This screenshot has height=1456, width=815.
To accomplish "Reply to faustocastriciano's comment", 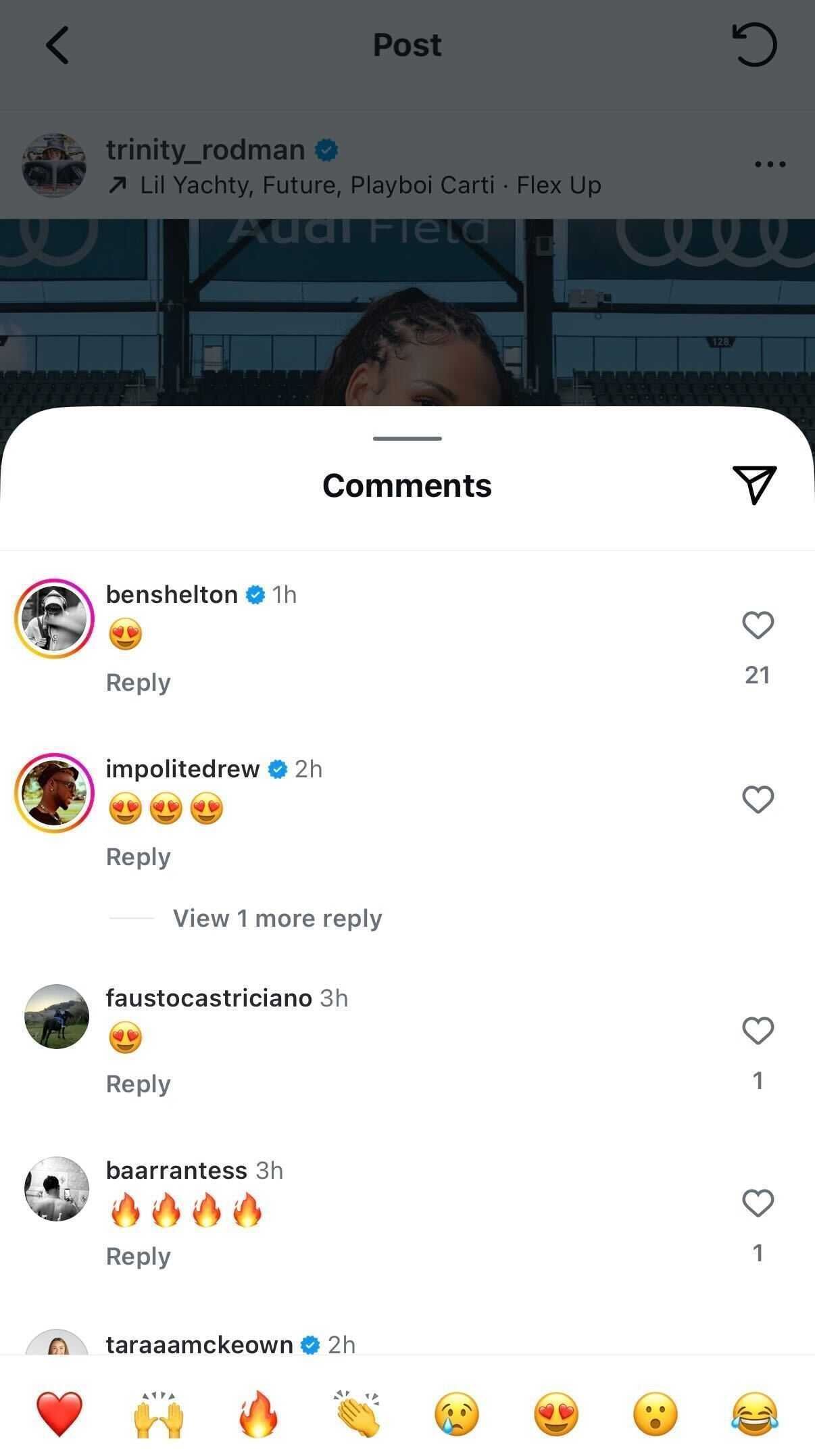I will (138, 1084).
